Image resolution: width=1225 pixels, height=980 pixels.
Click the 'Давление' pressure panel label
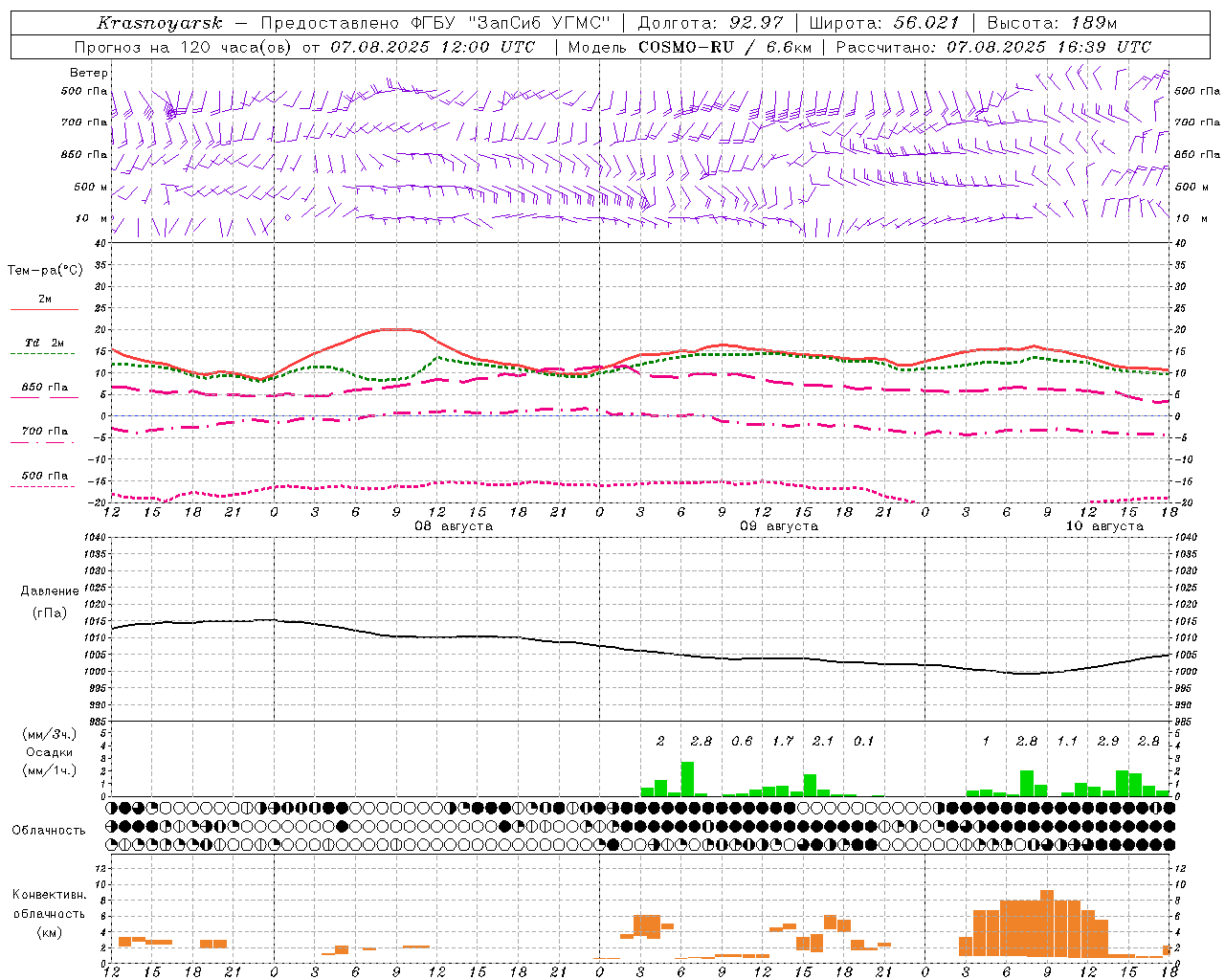pyautogui.click(x=50, y=591)
